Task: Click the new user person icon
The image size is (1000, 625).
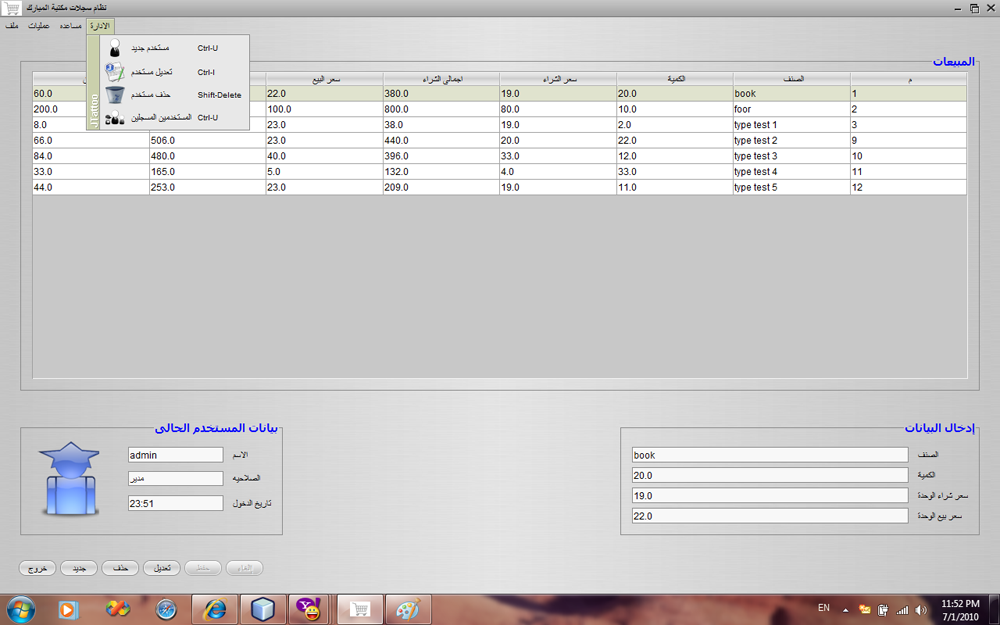Action: (115, 48)
